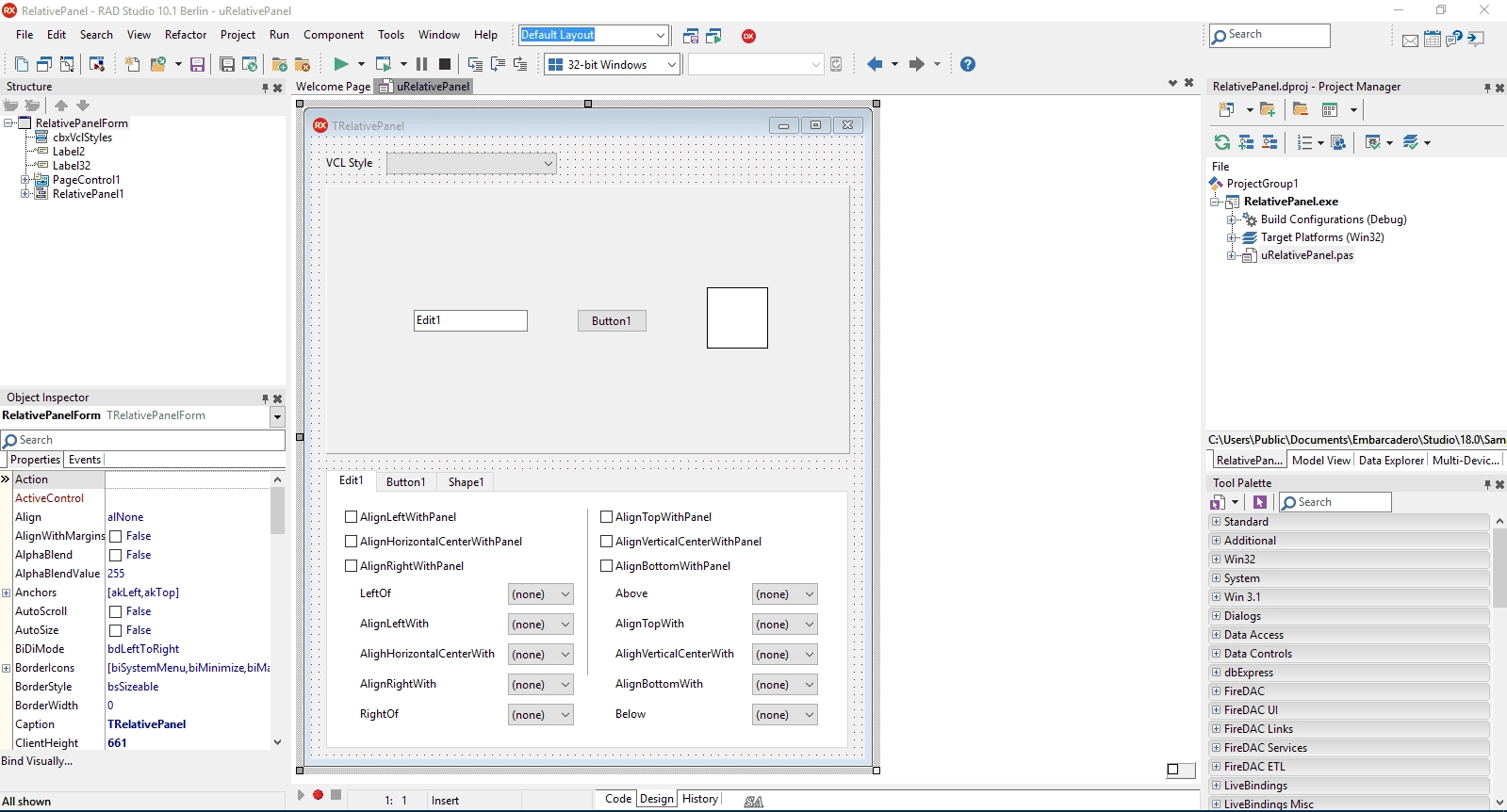Click Bind Visually link
The width and height of the screenshot is (1507, 812).
(37, 761)
